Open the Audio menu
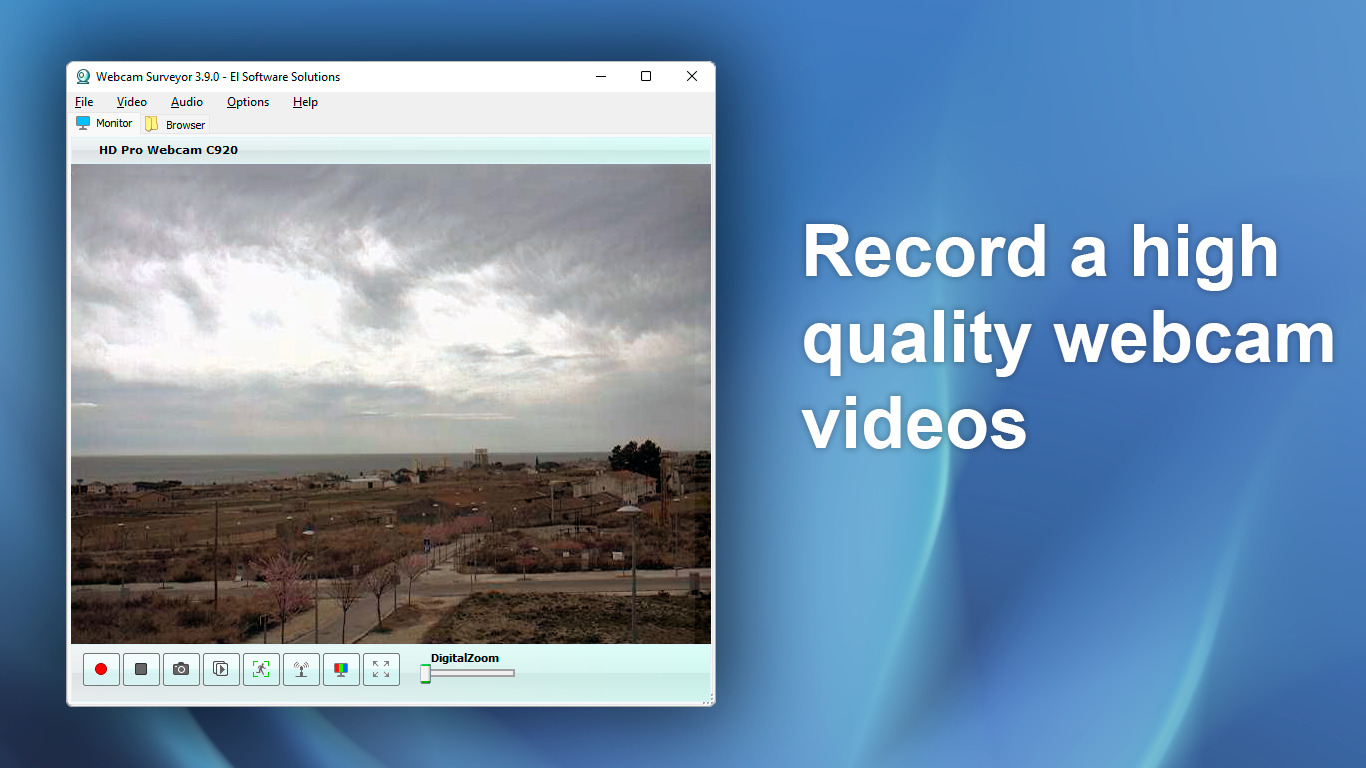Screen dimensions: 1366x768 [x=186, y=102]
